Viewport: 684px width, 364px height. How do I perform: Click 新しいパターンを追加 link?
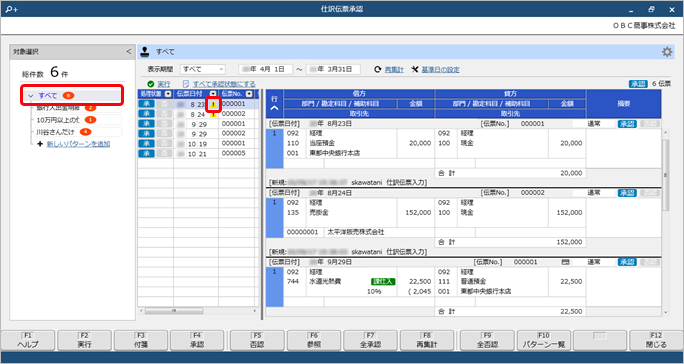click(78, 144)
